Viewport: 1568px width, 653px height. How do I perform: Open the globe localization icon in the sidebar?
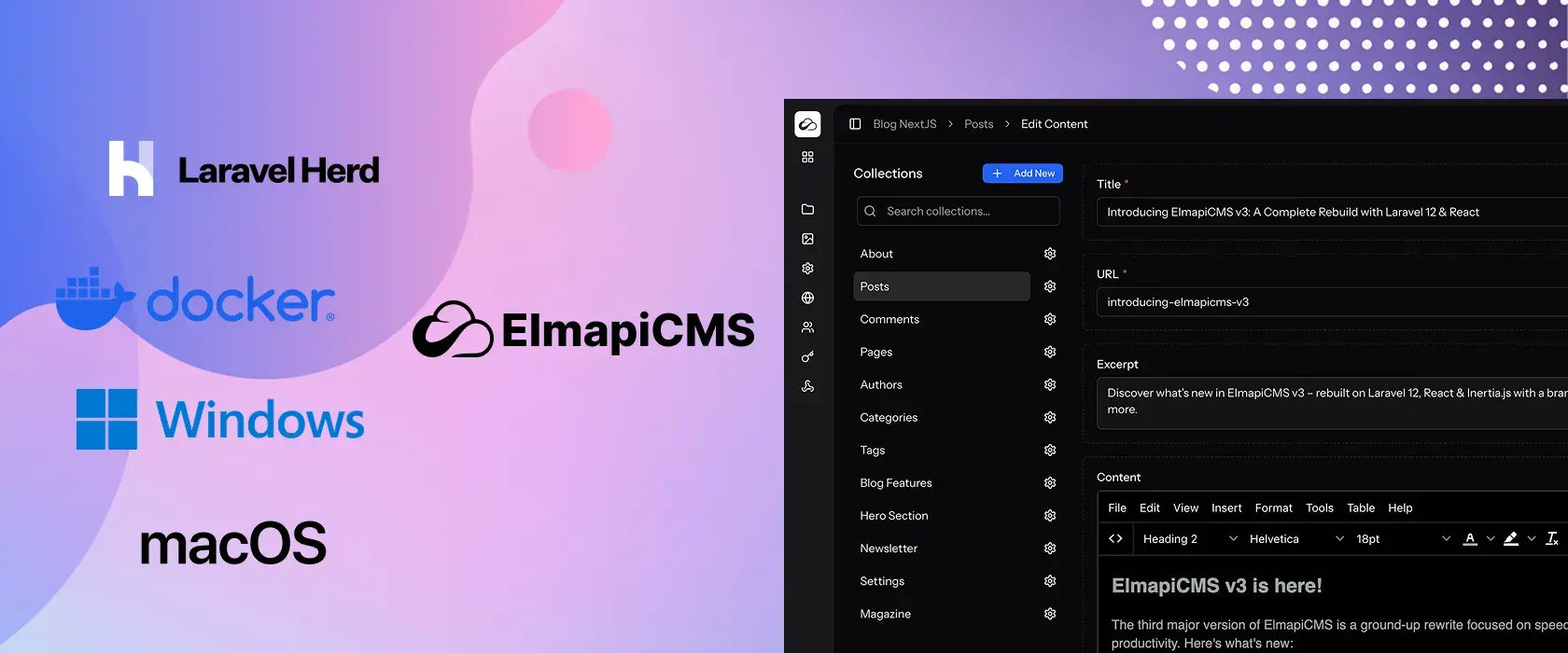(807, 298)
